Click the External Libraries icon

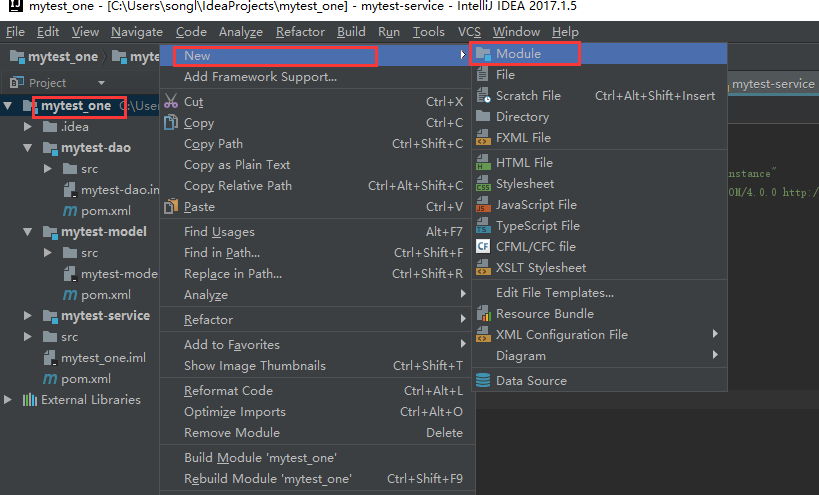30,400
